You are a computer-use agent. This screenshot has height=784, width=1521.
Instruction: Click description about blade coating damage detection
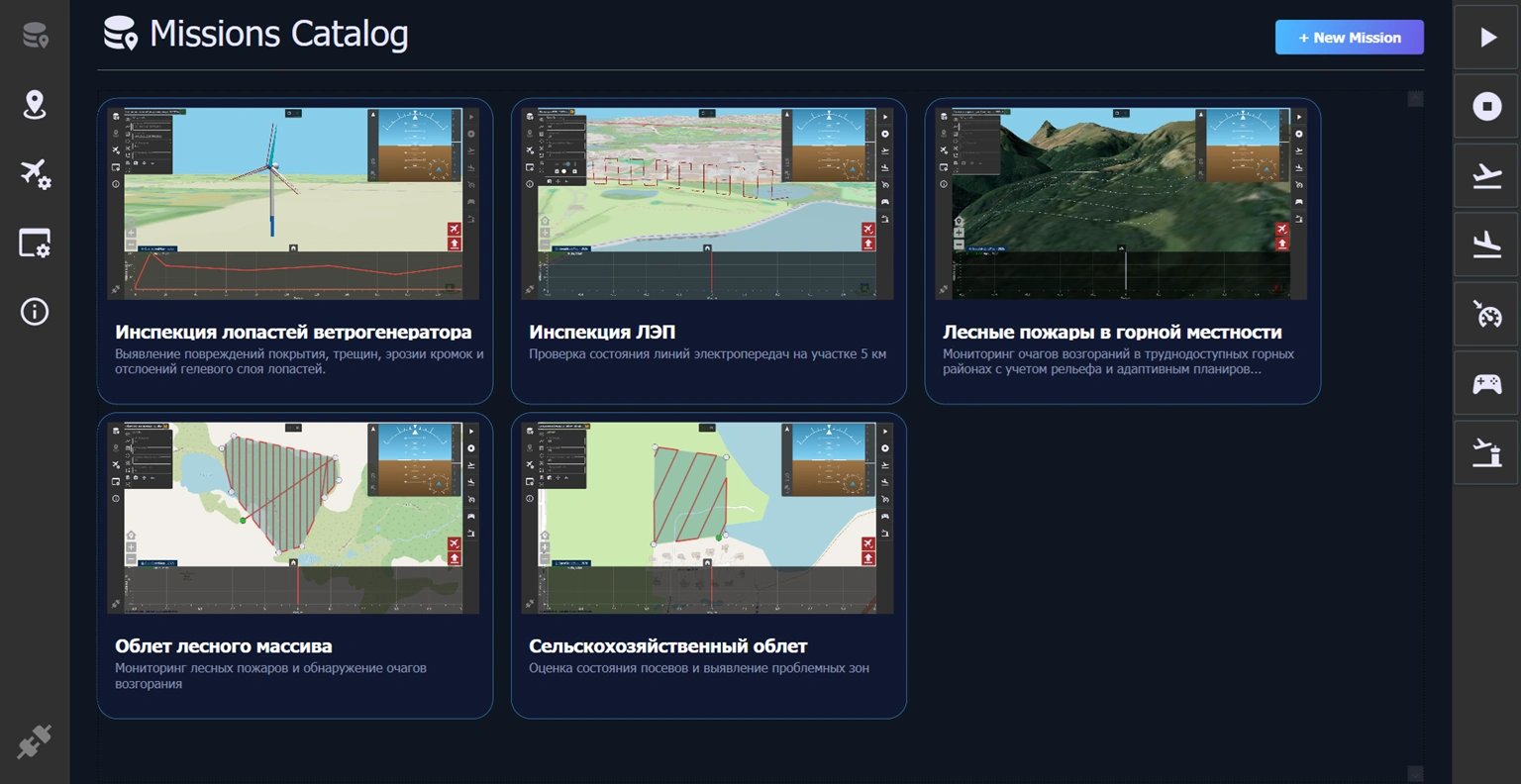coord(299,361)
